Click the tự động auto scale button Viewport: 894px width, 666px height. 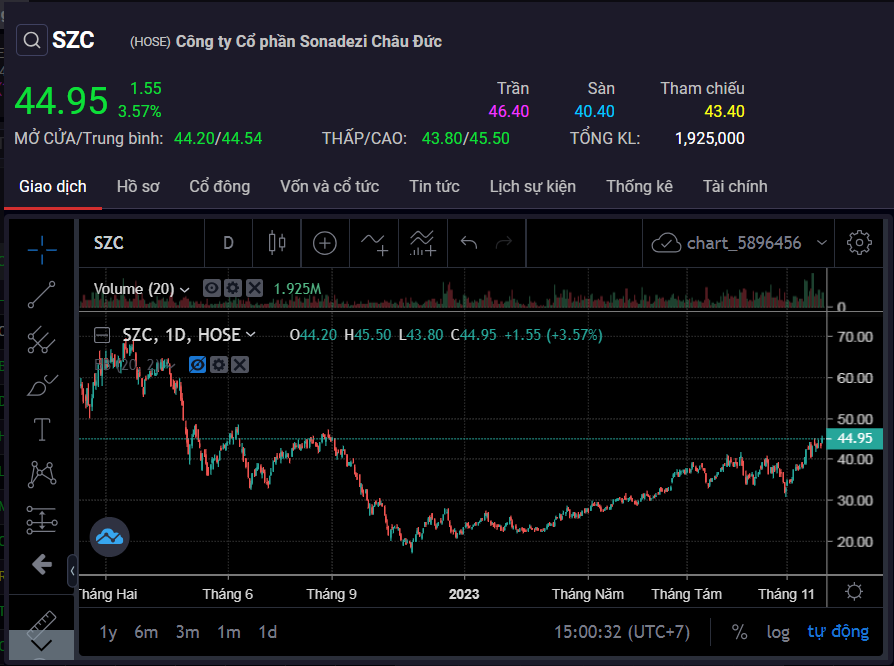tap(838, 632)
